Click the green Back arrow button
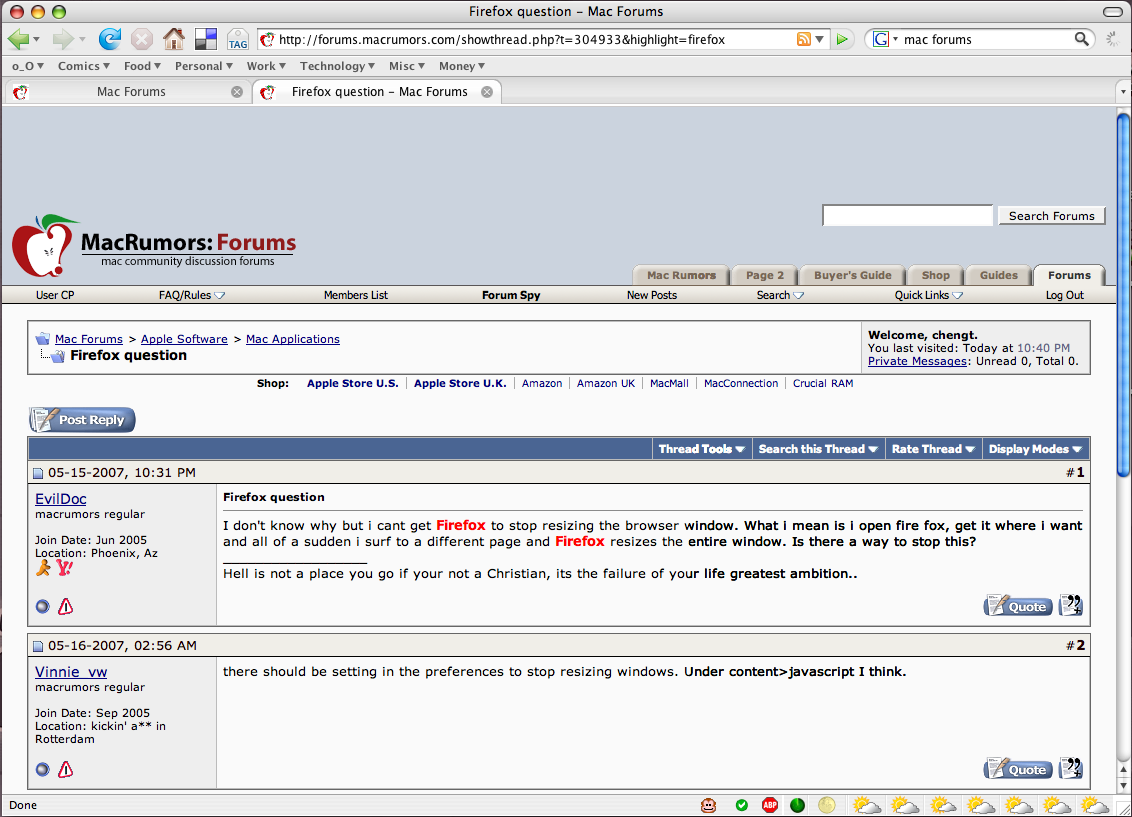The width and height of the screenshot is (1132, 817). 18,39
